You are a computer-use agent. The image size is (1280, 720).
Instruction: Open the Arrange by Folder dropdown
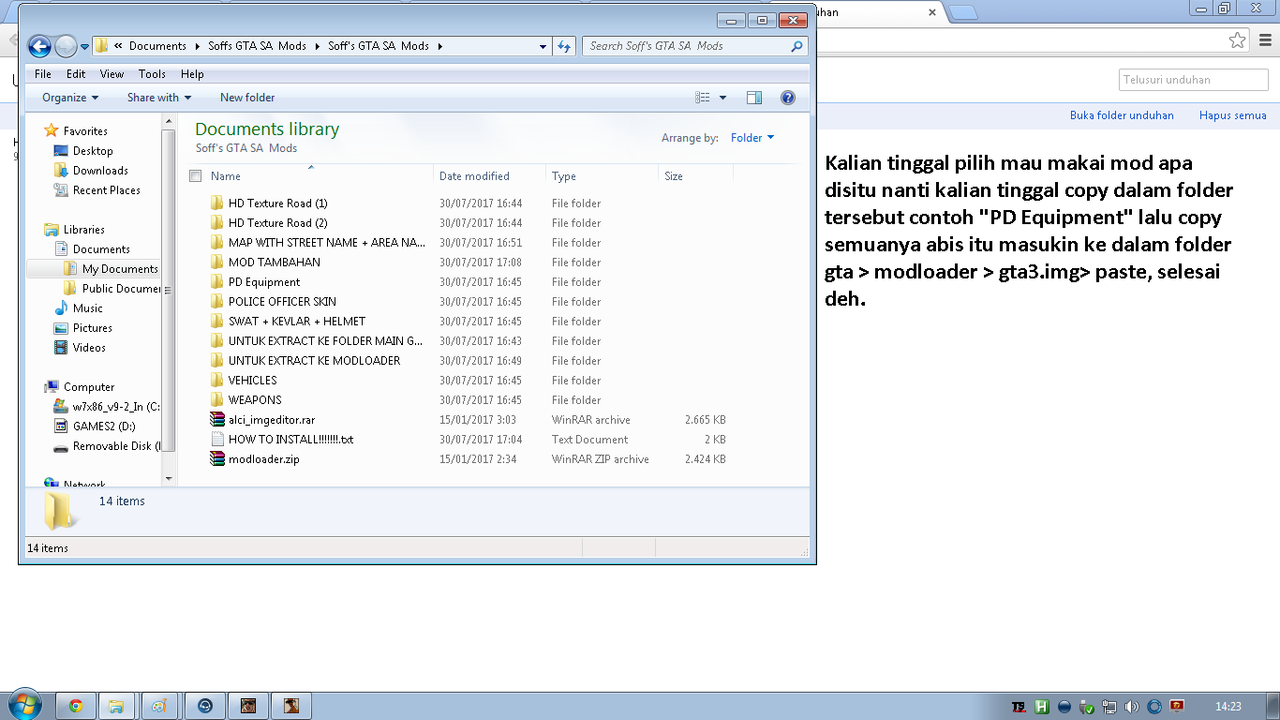(x=752, y=138)
